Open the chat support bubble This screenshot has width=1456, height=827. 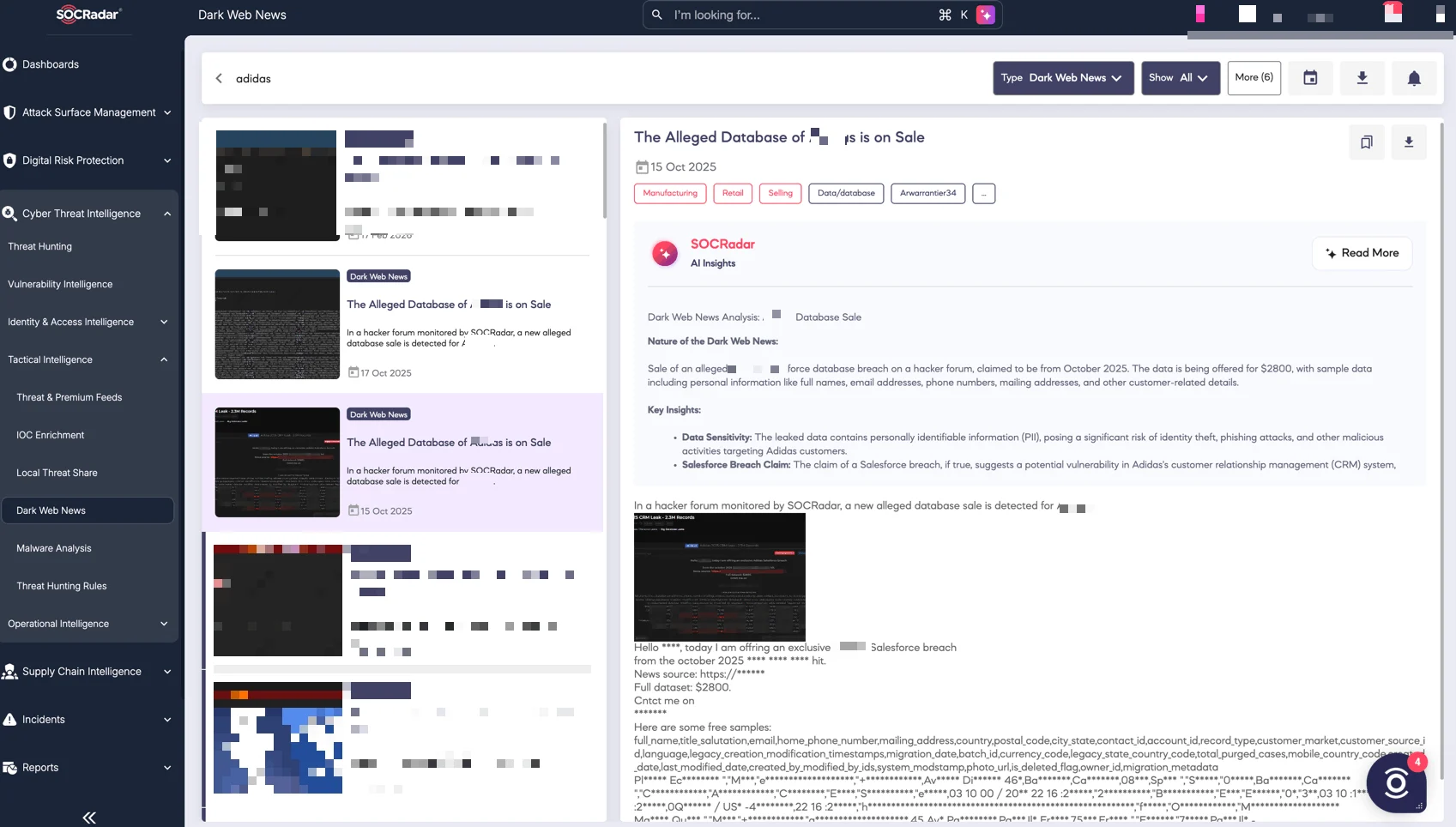tap(1396, 783)
